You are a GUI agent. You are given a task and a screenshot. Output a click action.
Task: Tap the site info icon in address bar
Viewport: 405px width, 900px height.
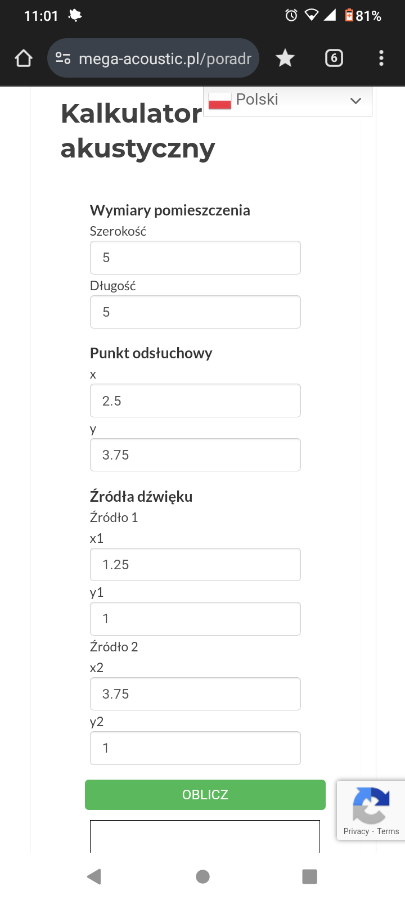[x=63, y=58]
